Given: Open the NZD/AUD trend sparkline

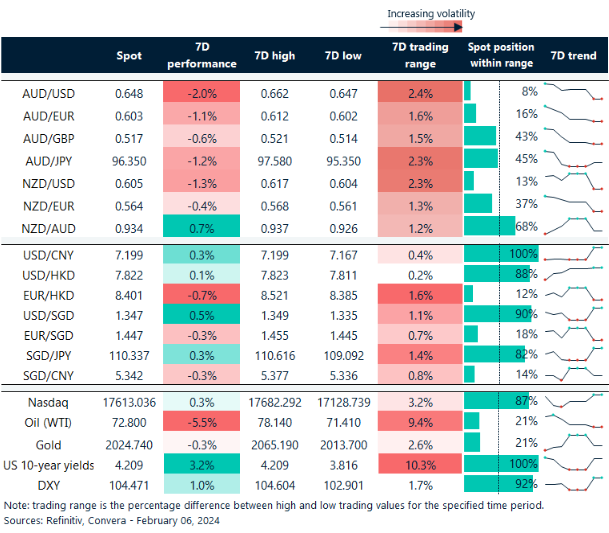Looking at the screenshot, I should point(573,225).
